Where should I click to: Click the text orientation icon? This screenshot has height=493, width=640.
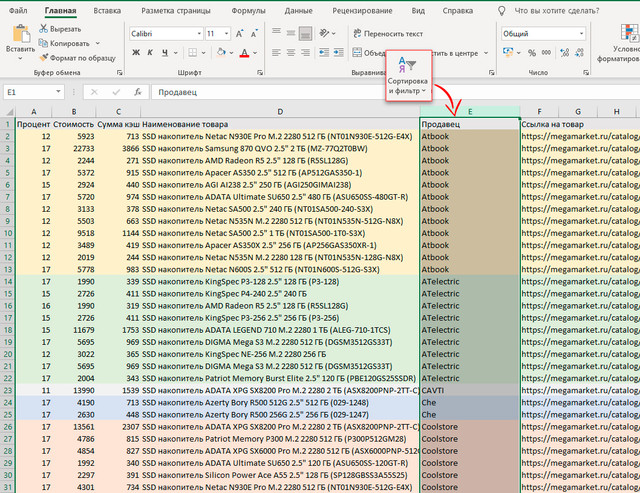[x=325, y=33]
